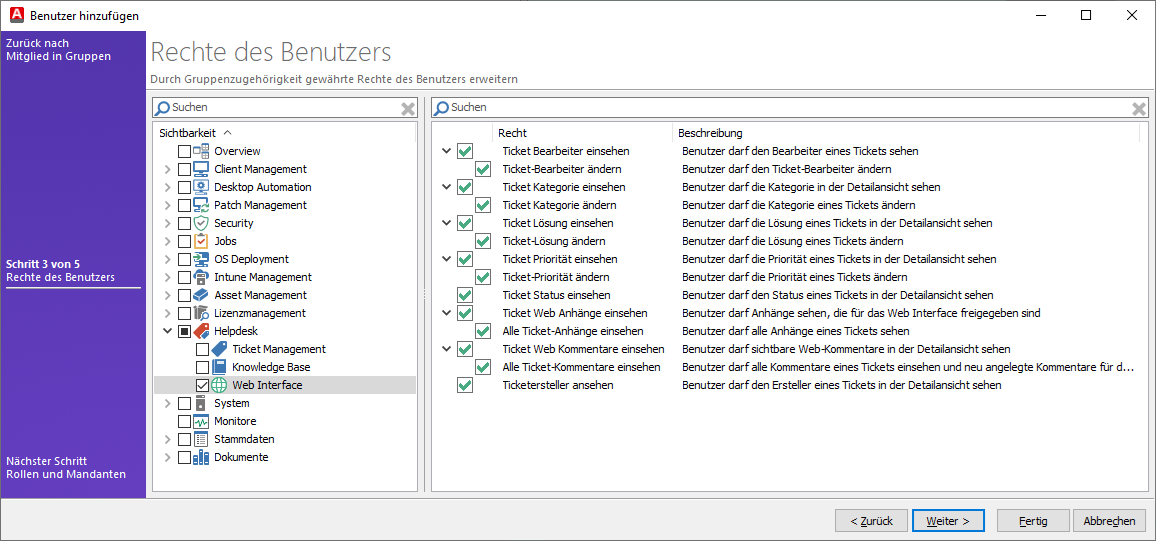Click the Monitore pulse icon
This screenshot has height=541, width=1156.
(x=201, y=421)
